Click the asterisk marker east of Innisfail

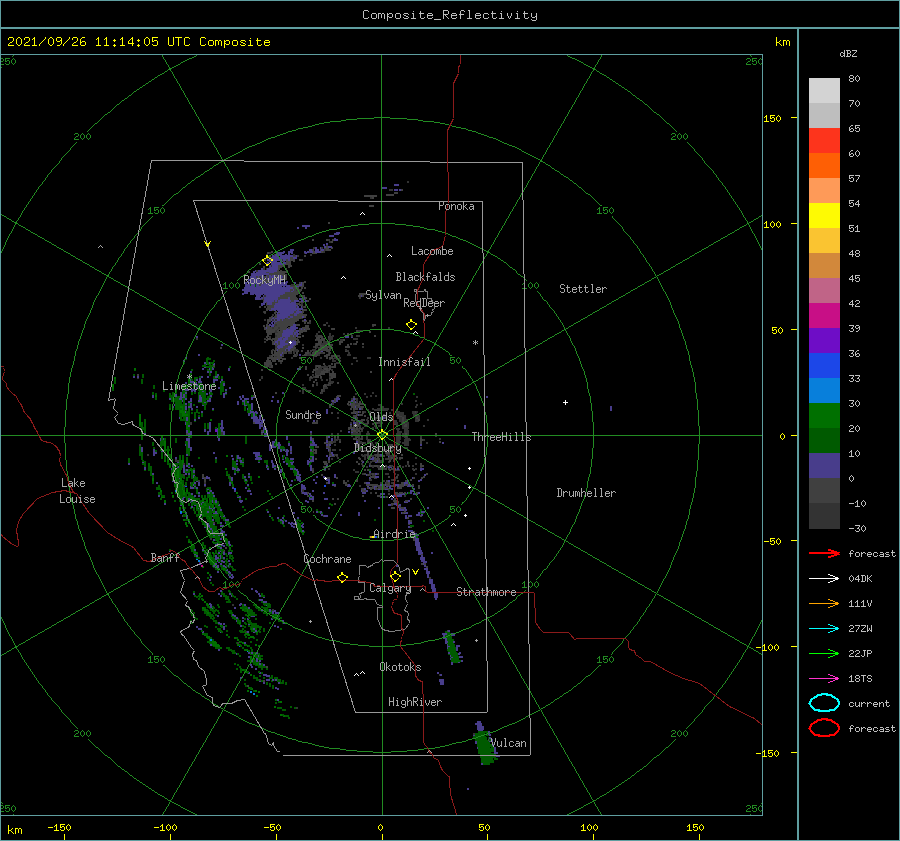[x=475, y=343]
